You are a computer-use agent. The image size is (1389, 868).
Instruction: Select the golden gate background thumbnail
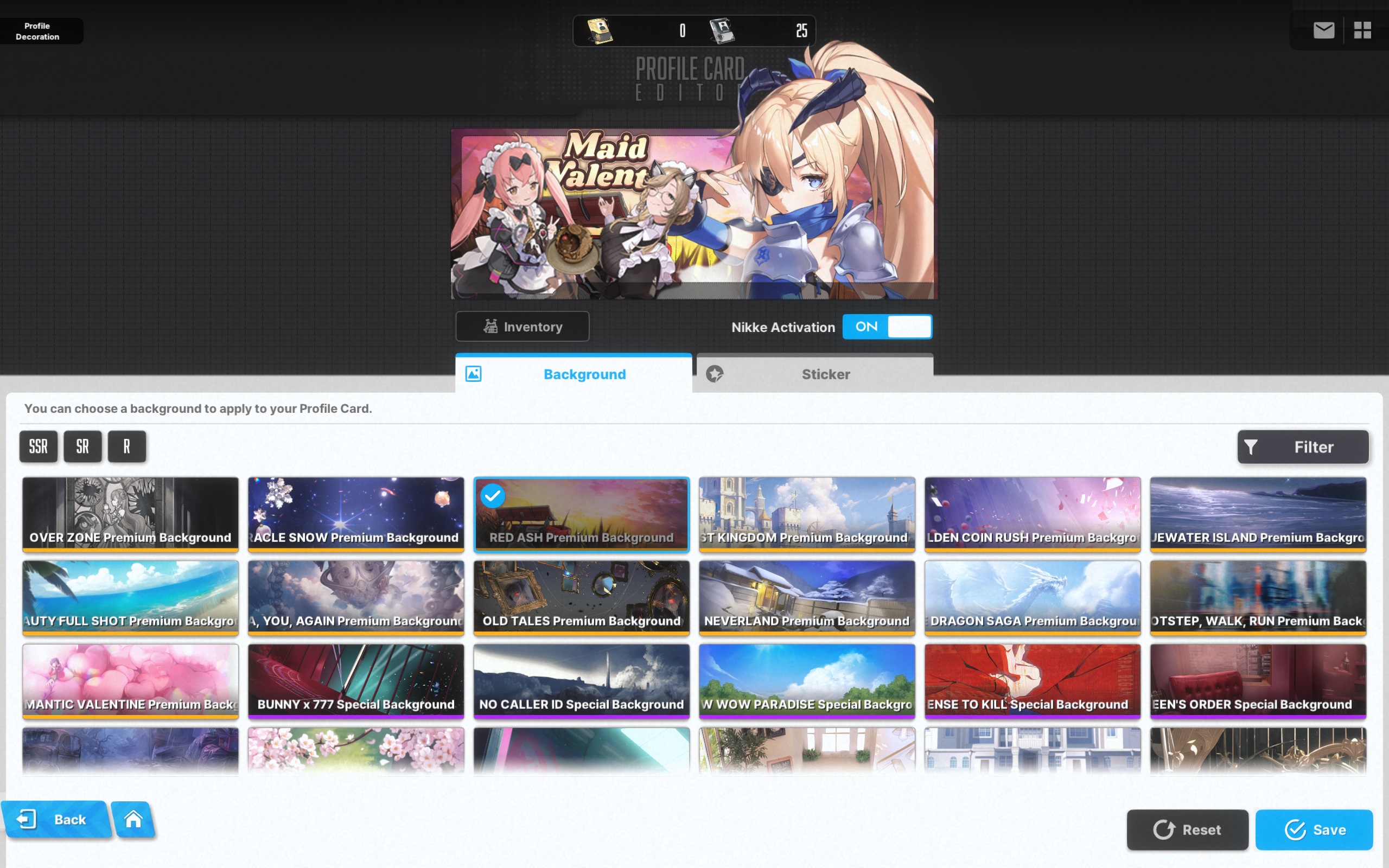click(1258, 751)
